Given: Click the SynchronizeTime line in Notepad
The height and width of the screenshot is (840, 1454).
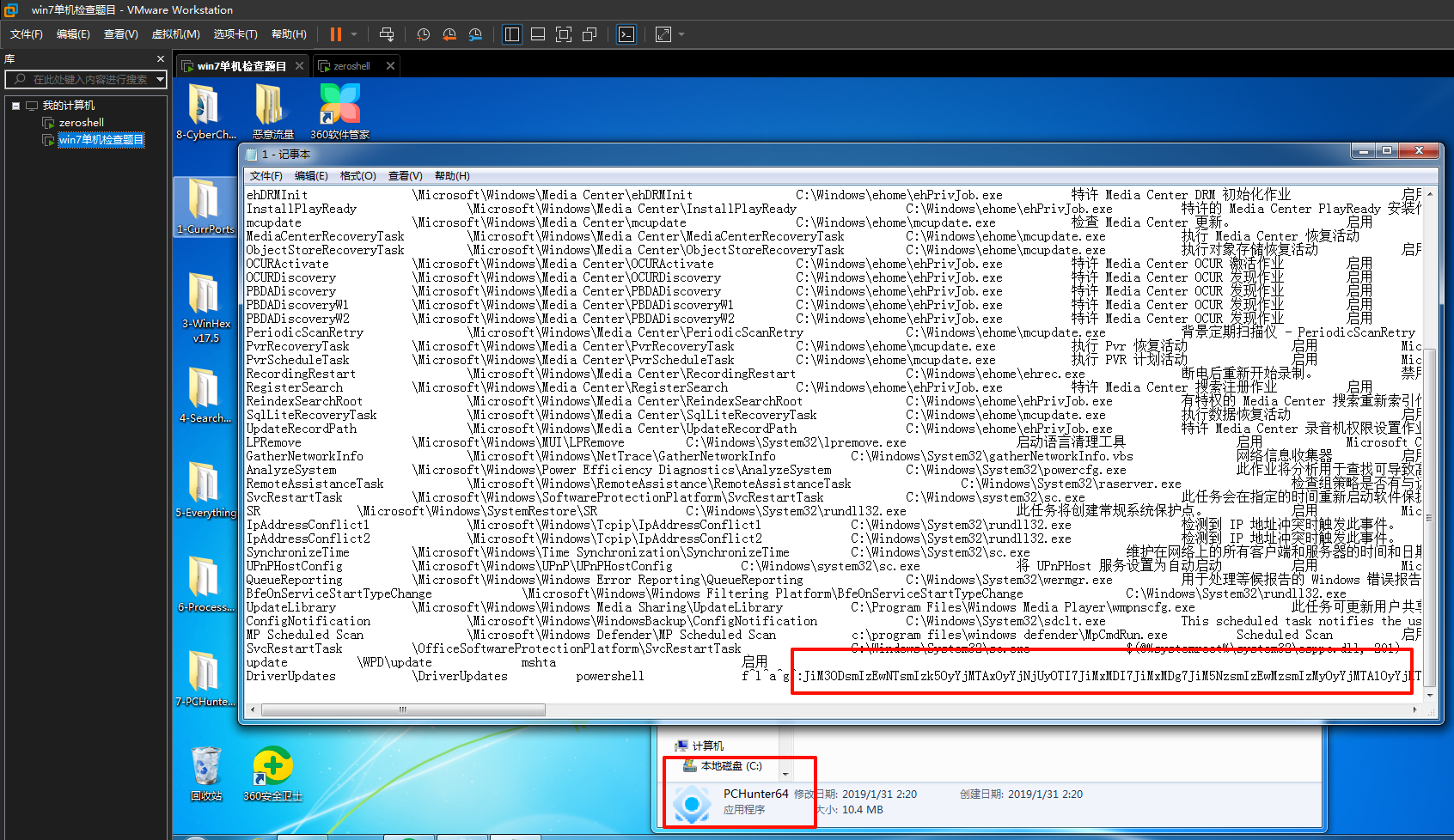Looking at the screenshot, I should [834, 553].
